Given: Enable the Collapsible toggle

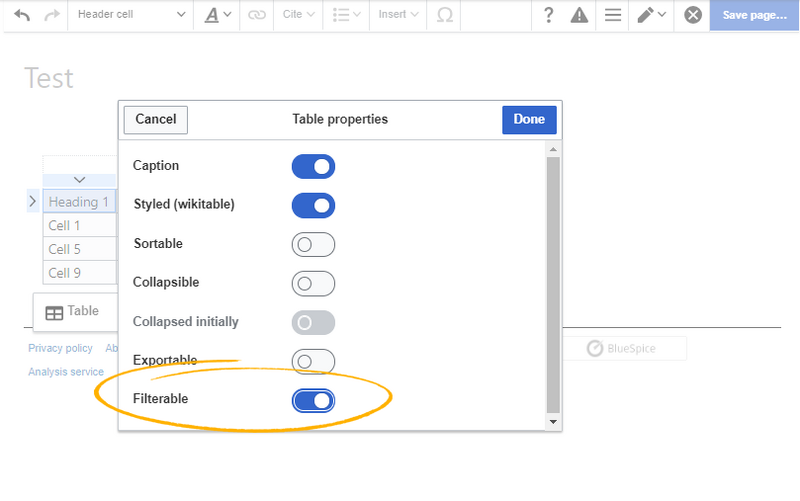Looking at the screenshot, I should (x=313, y=283).
